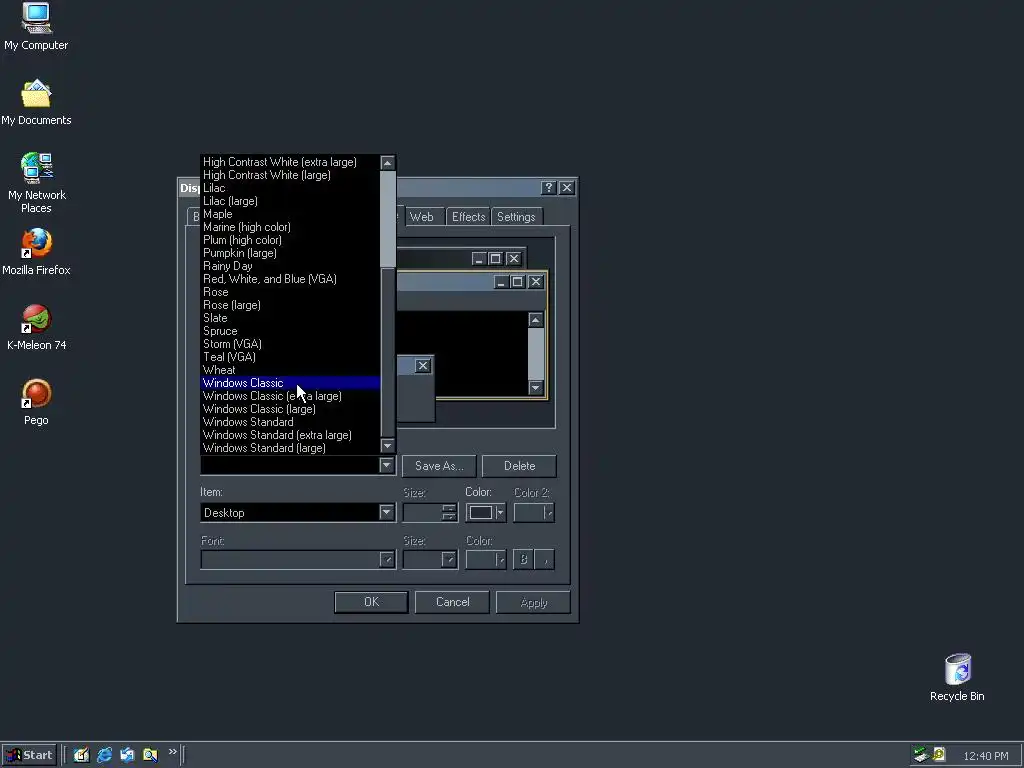Click the Cancel button

pos(452,602)
